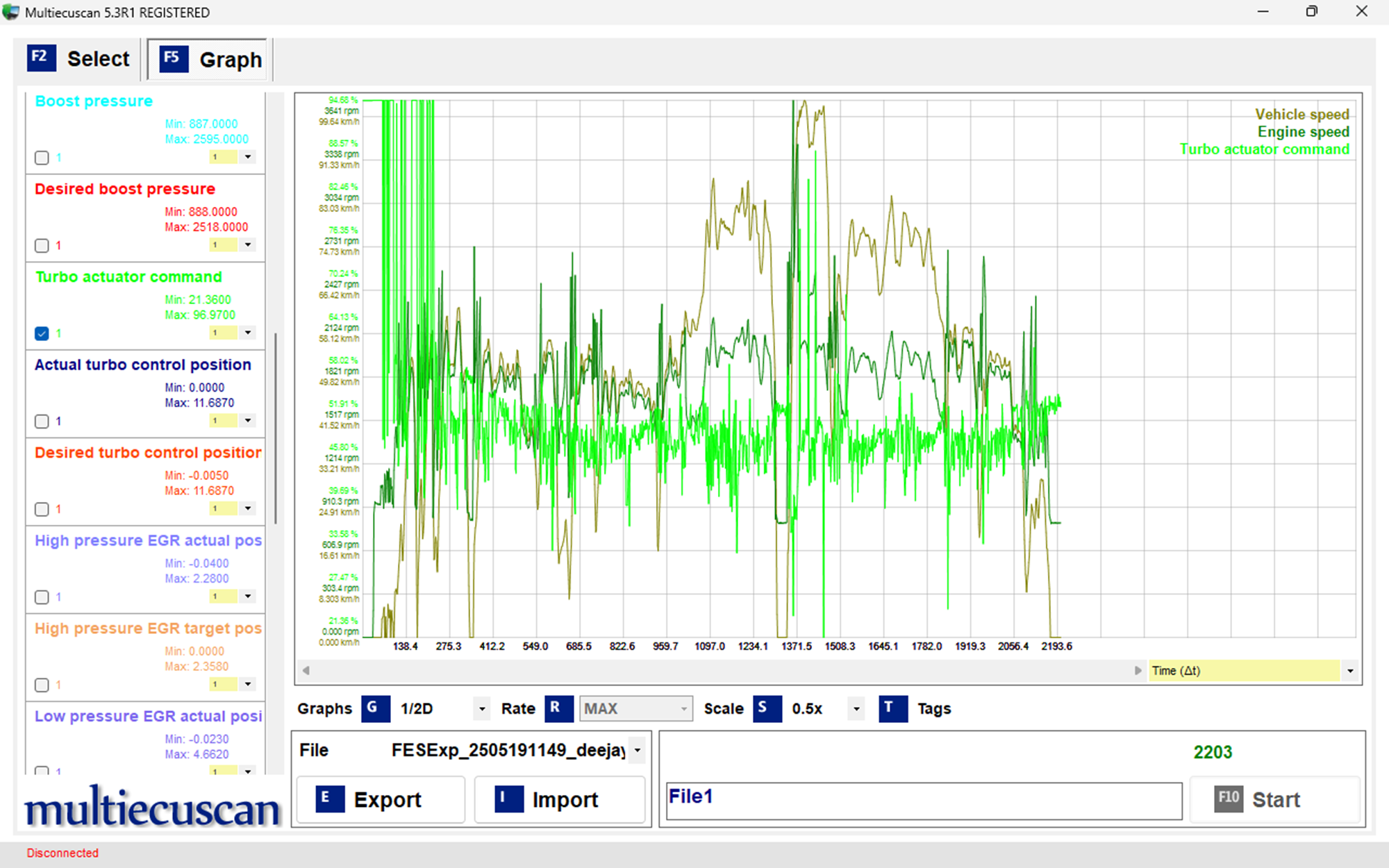Click the G shortcut icon for Graphs
1389x868 pixels.
(x=375, y=708)
